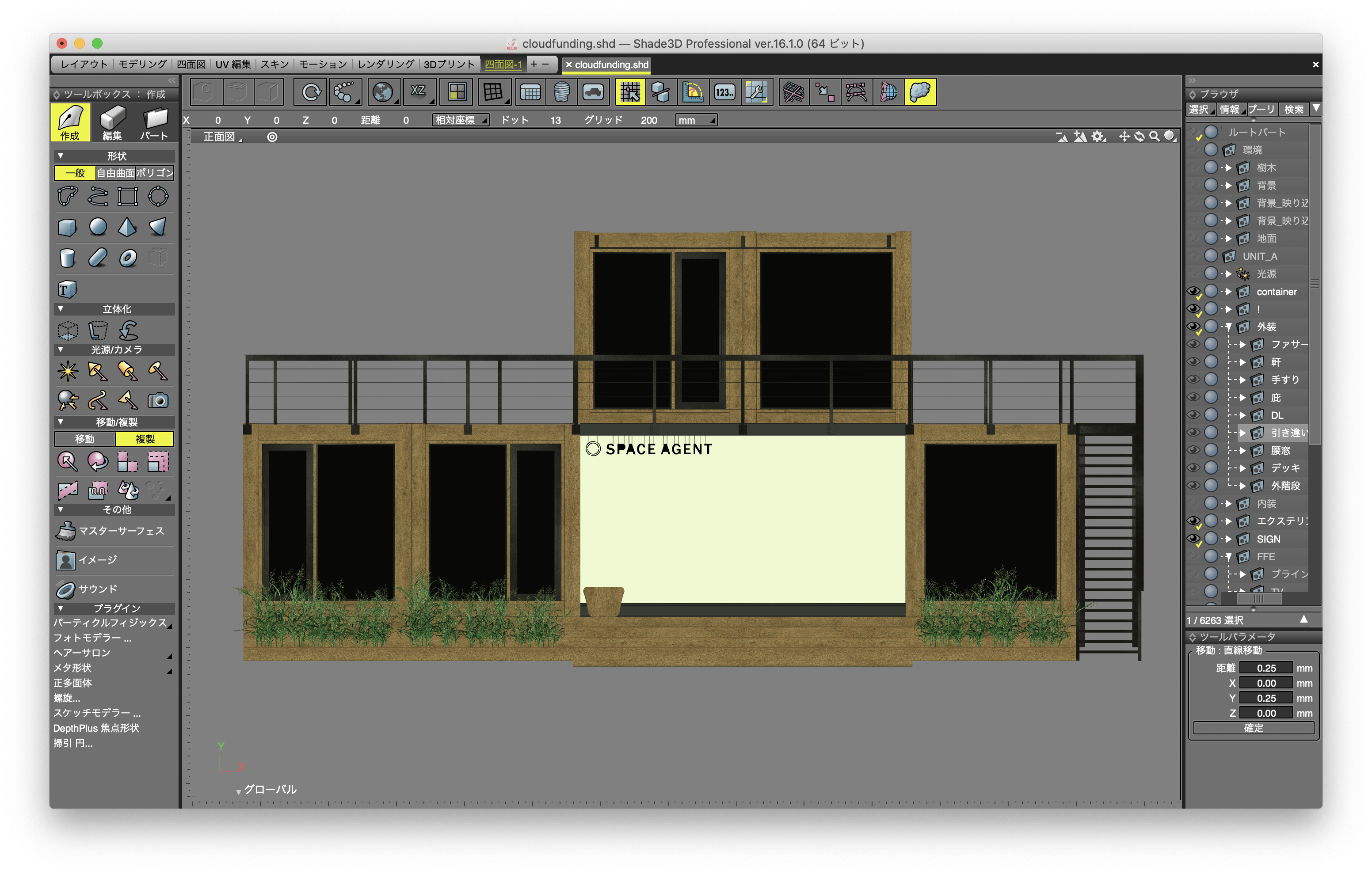Select the 移動 mode button

coord(85,439)
